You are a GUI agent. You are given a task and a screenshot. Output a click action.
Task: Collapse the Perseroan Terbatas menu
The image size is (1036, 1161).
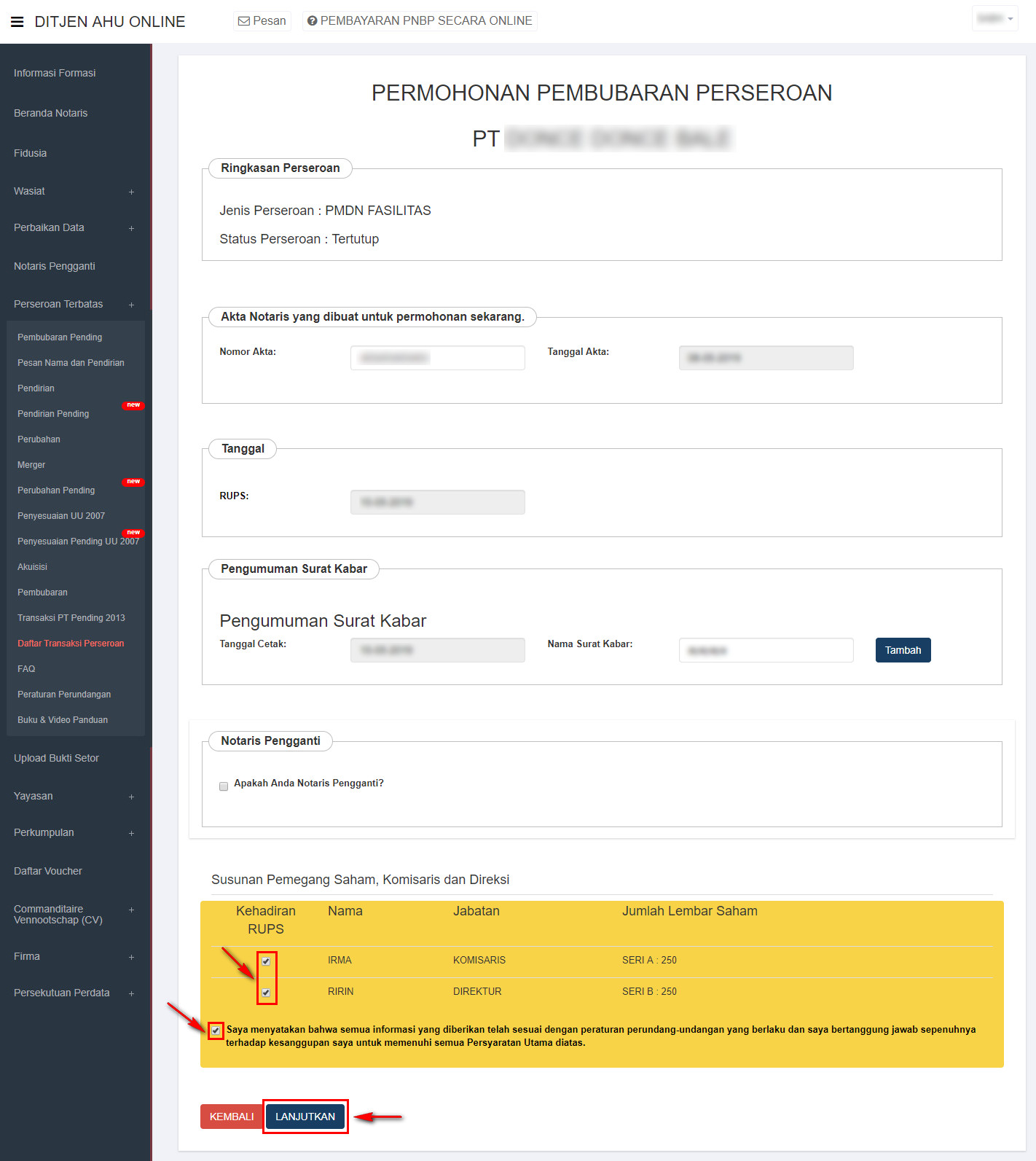click(x=131, y=305)
